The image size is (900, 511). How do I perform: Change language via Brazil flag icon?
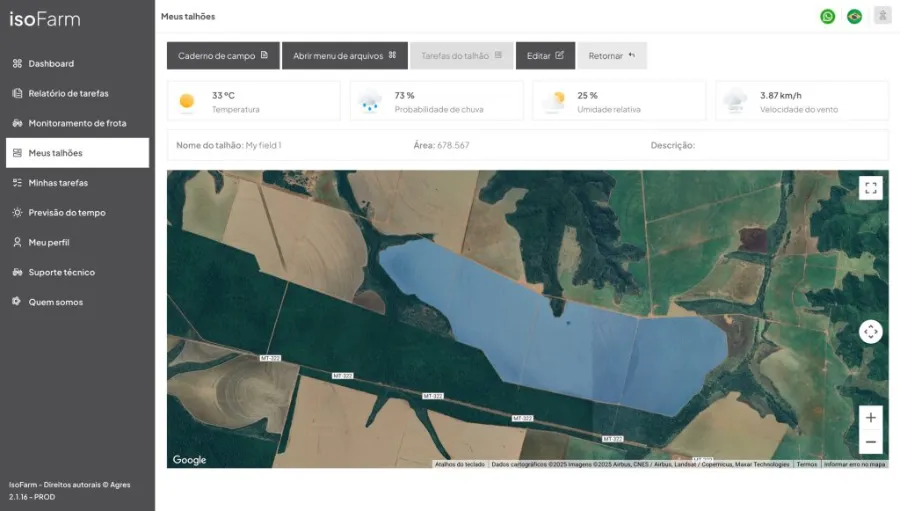854,17
